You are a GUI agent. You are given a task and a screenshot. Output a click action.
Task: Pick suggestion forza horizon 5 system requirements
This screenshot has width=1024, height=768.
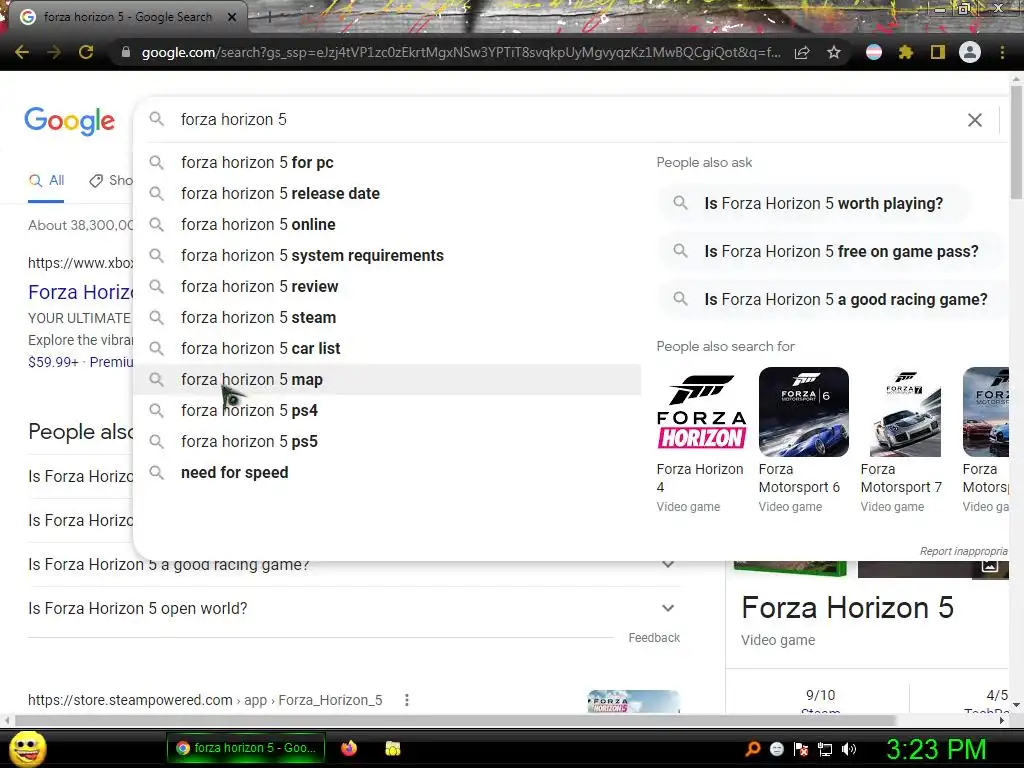[387, 255]
